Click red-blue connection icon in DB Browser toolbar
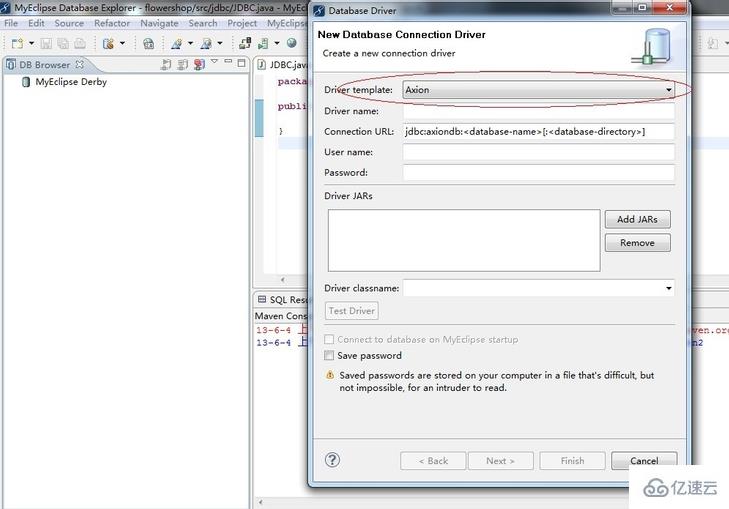729x509 pixels. [199, 64]
